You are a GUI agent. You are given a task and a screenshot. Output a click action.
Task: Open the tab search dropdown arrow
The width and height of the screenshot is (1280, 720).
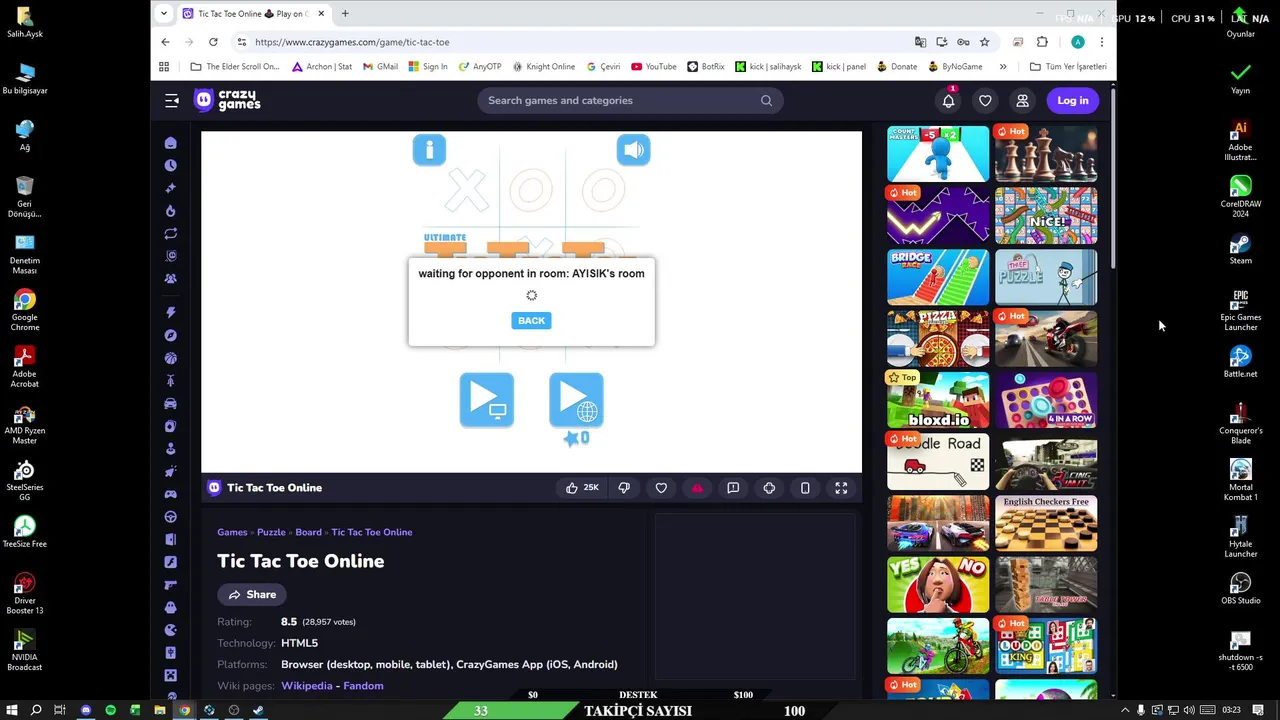[164, 14]
